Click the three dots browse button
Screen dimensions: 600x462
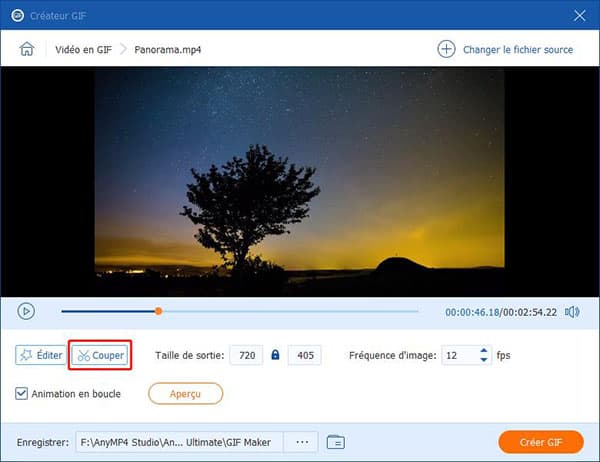click(x=299, y=442)
